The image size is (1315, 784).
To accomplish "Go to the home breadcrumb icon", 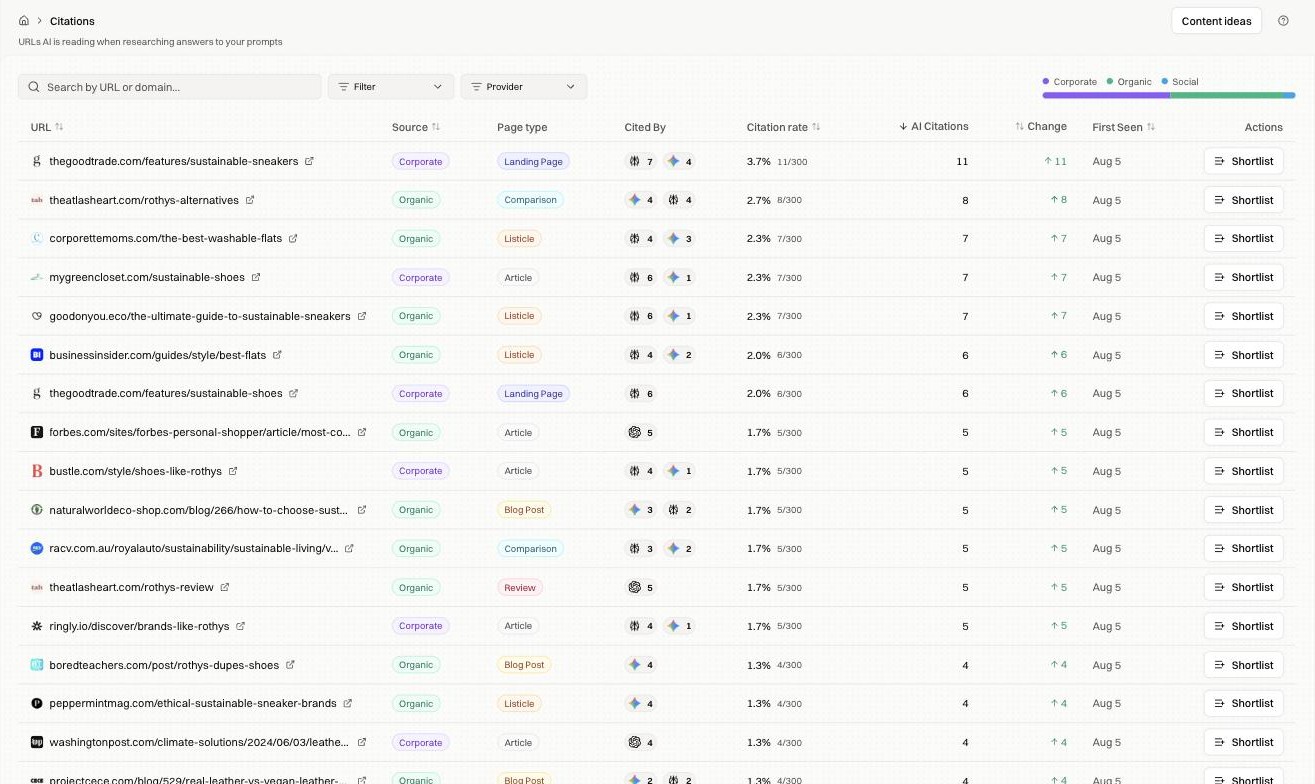I will coord(24,21).
